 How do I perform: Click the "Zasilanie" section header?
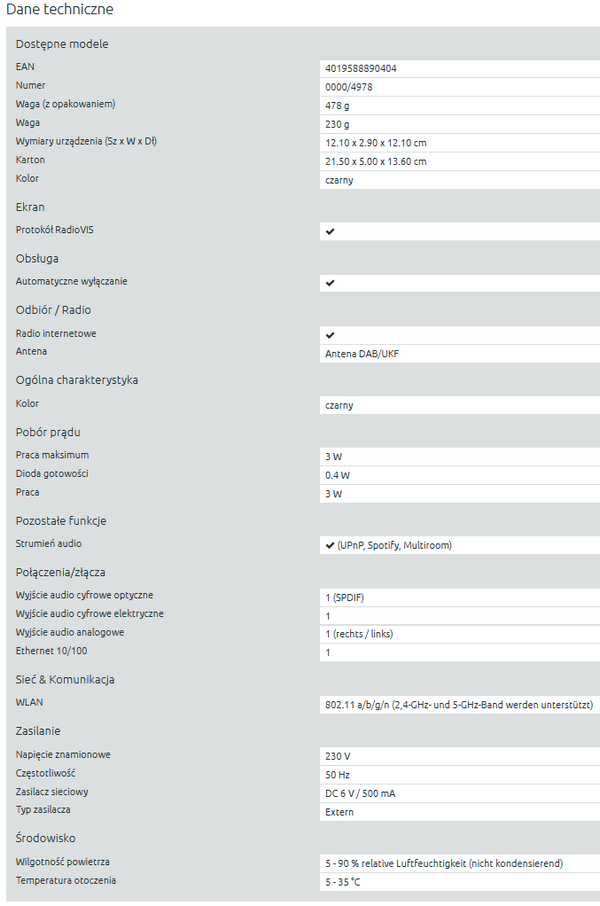(x=40, y=731)
